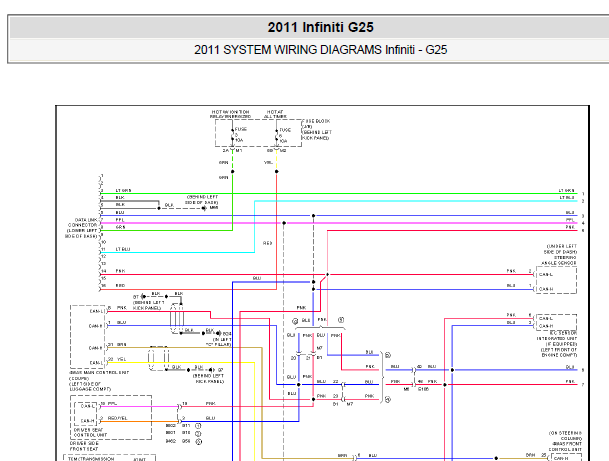Select the "2011 SYSTEM WIRING DIAGRAMS Infiniti - G25" subtitle
609x461 pixels.
(320, 50)
